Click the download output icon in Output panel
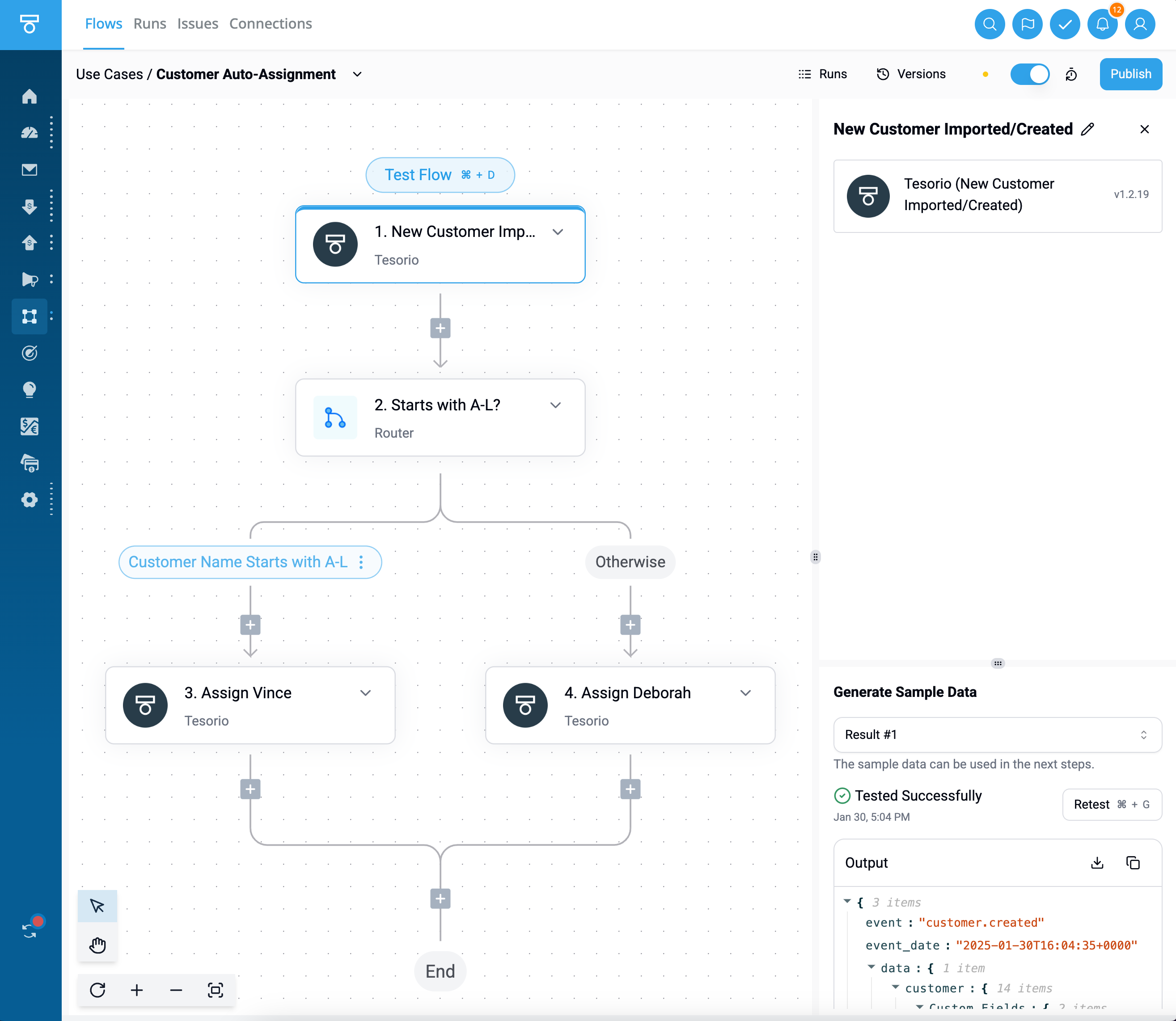The height and width of the screenshot is (1021, 1176). 1096,863
